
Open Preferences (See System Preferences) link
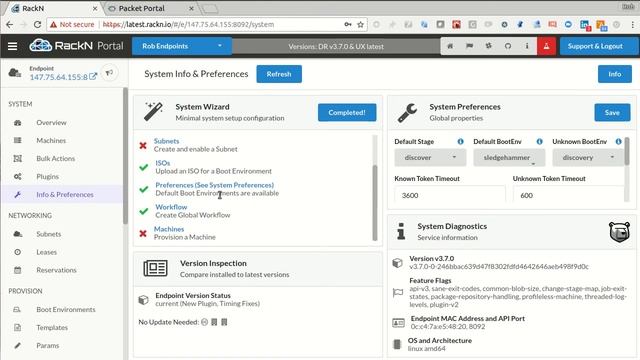[214, 185]
